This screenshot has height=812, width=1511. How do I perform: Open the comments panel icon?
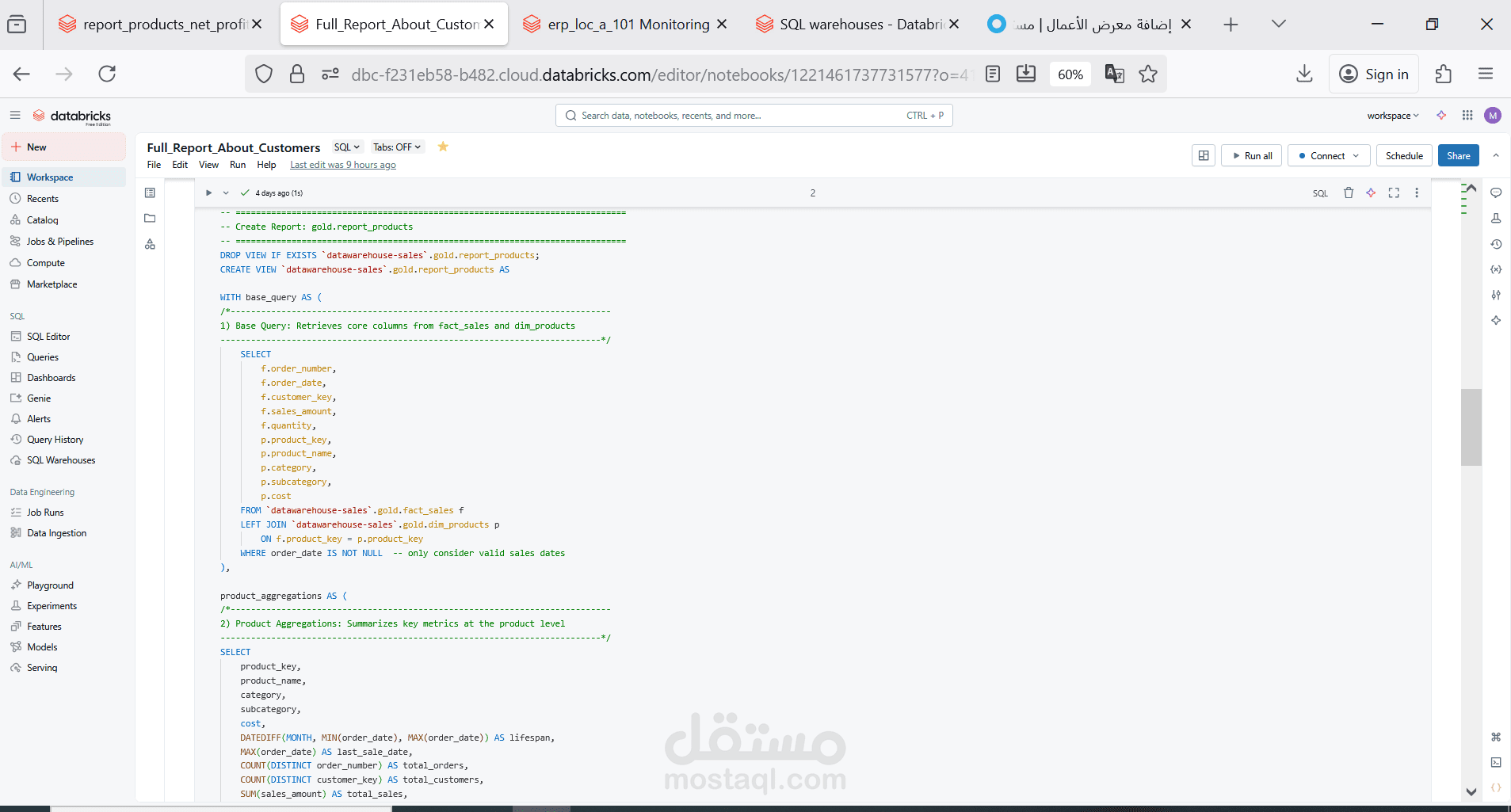tap(1496, 193)
